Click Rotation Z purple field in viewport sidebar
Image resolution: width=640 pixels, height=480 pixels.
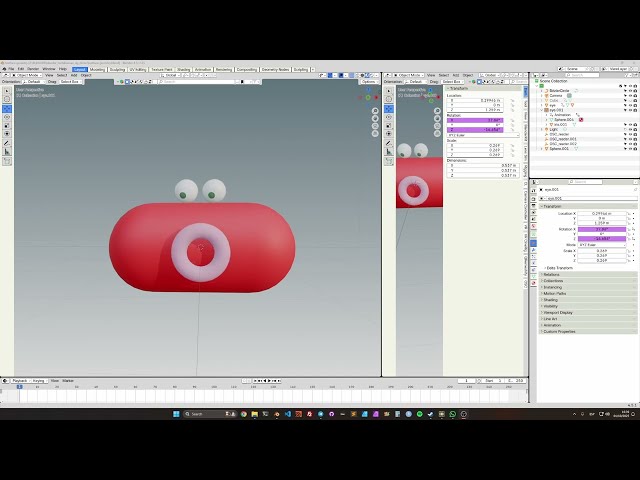[475, 130]
